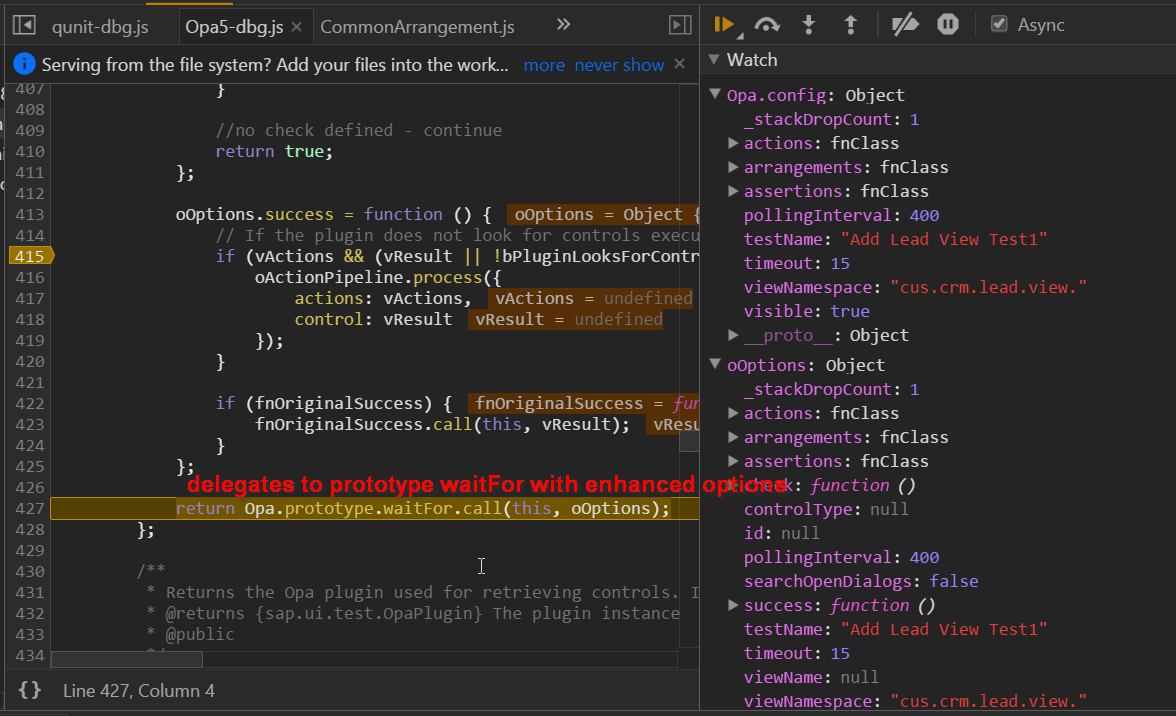Select 'timeout: 15' under Opa.config
Viewport: 1176px width, 716px height.
point(796,263)
